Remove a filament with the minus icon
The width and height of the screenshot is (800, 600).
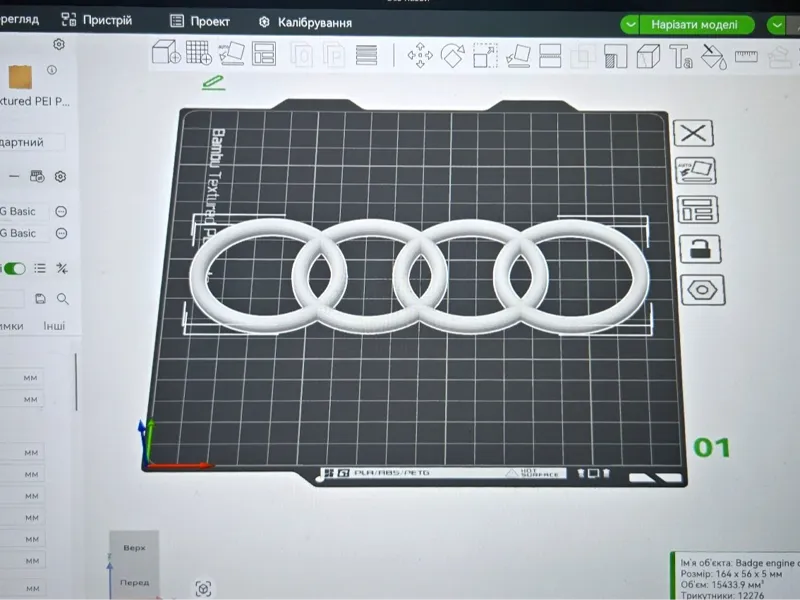click(14, 177)
